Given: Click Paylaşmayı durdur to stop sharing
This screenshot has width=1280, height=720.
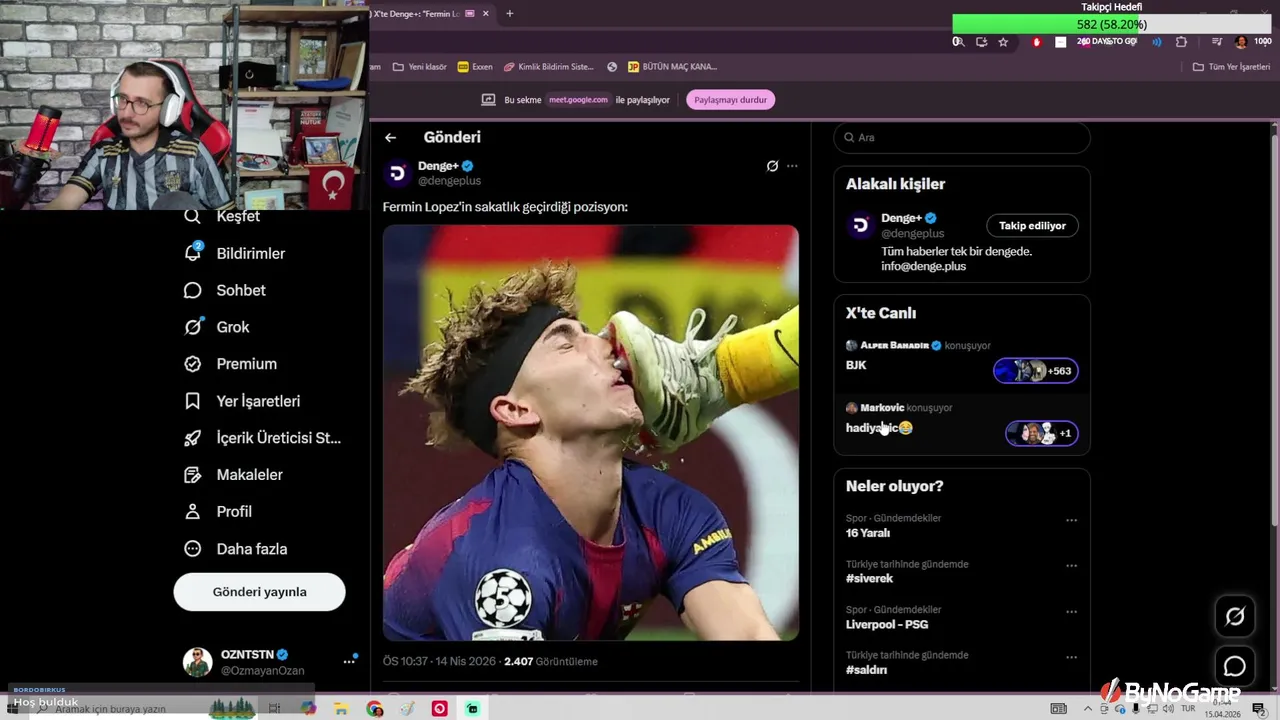Looking at the screenshot, I should [x=731, y=100].
